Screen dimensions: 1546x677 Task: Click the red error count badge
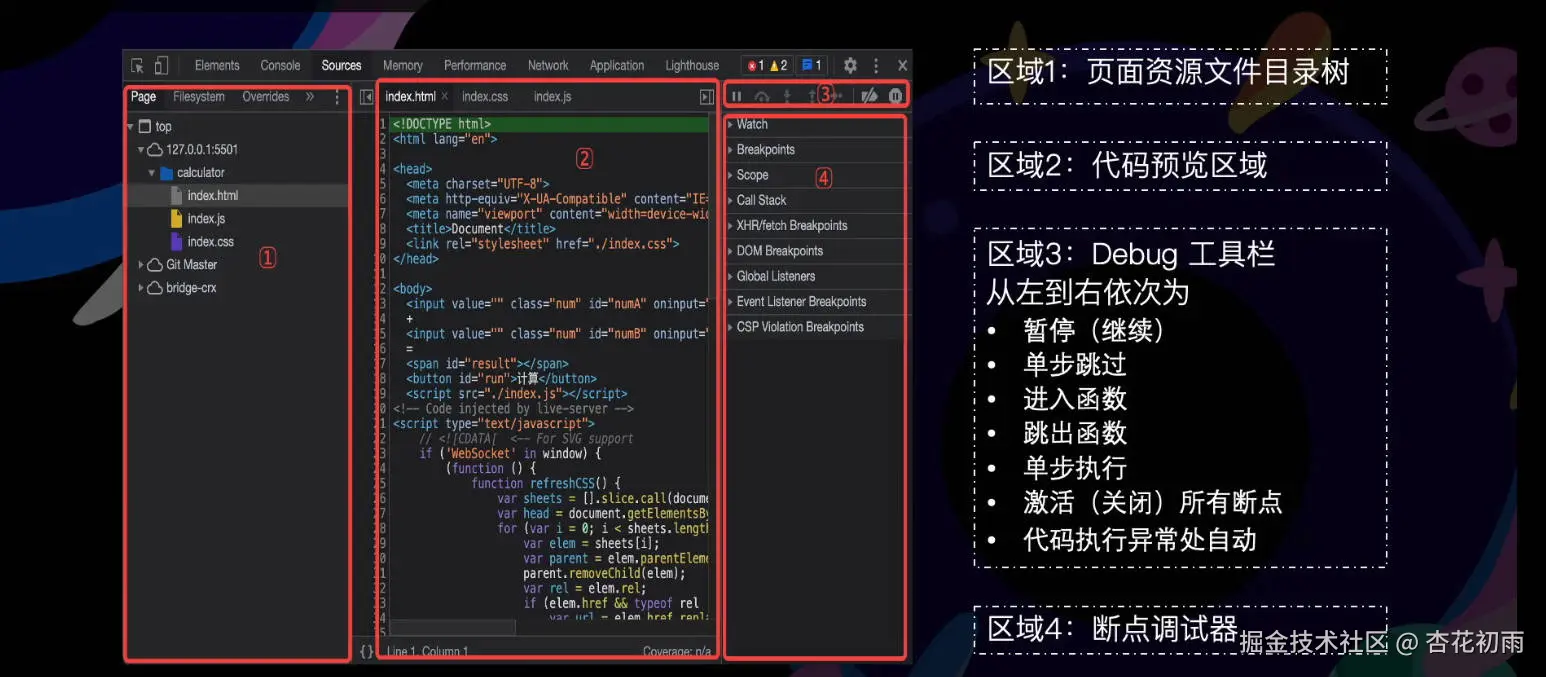(x=755, y=66)
